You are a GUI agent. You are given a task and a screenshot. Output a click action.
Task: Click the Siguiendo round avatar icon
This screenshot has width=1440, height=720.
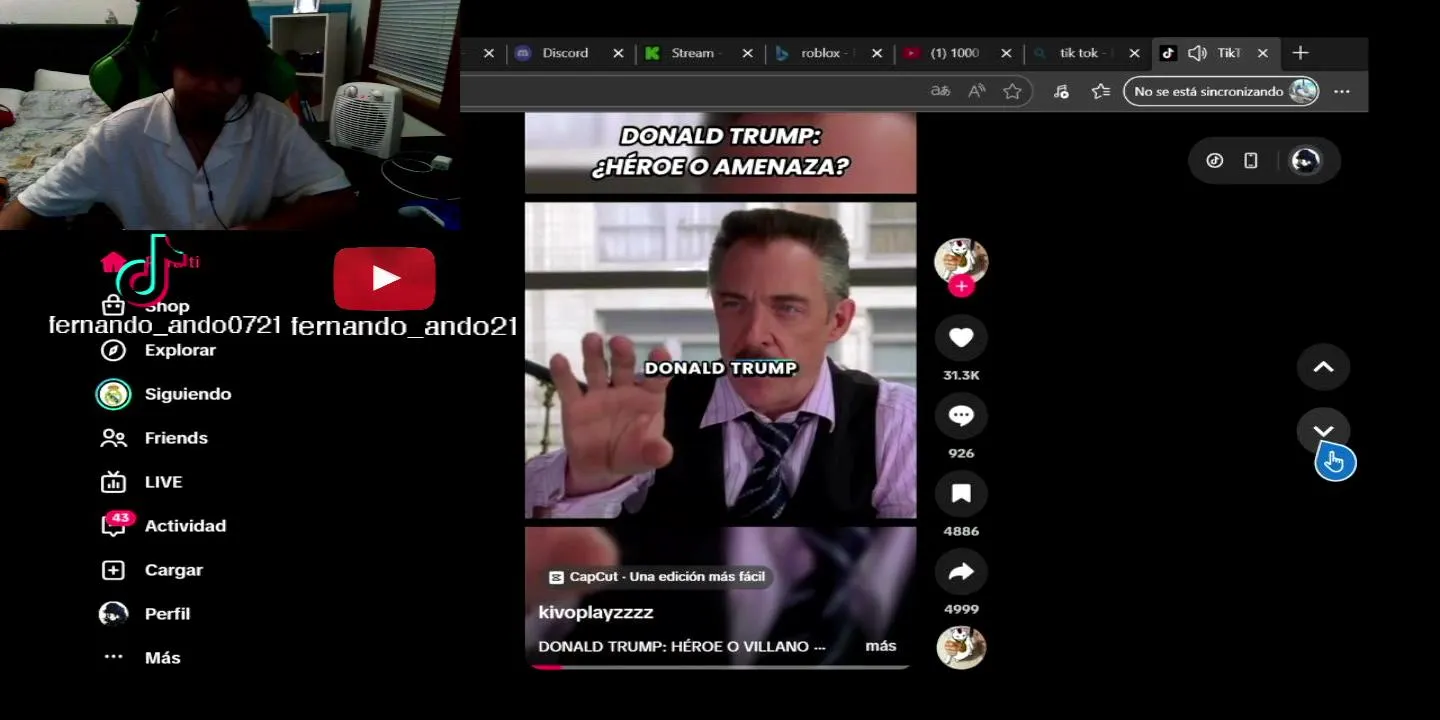point(113,394)
